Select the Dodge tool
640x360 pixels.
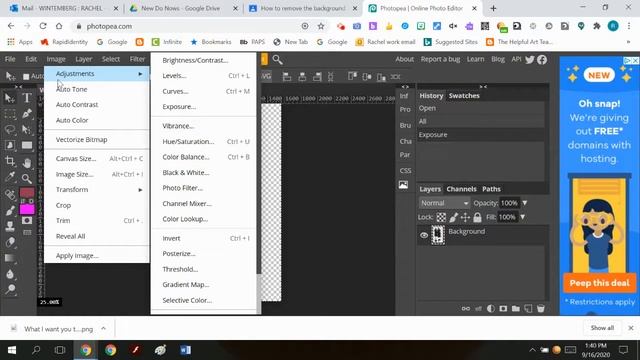pyautogui.click(x=10, y=289)
